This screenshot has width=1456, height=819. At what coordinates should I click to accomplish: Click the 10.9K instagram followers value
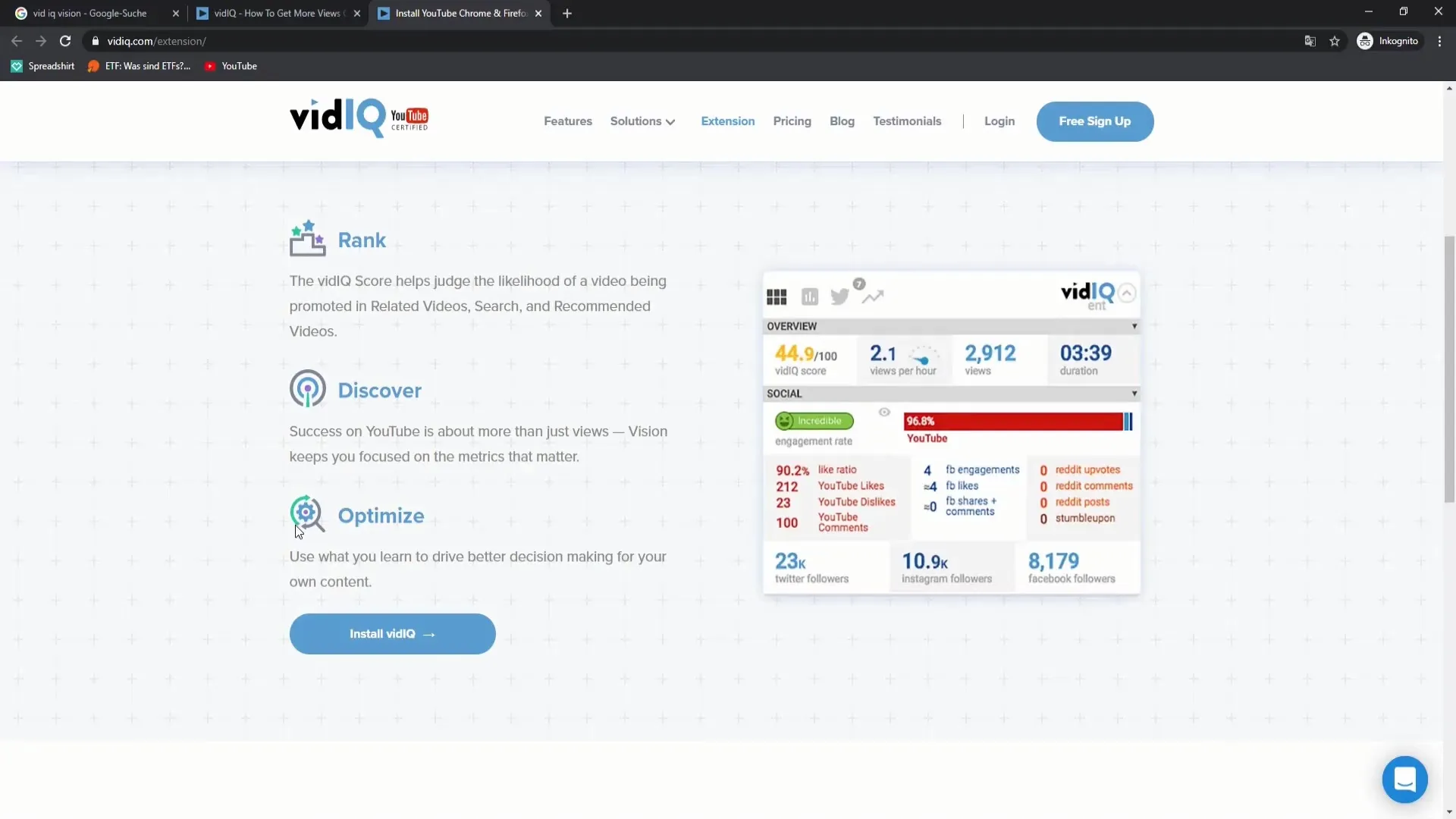tap(924, 561)
